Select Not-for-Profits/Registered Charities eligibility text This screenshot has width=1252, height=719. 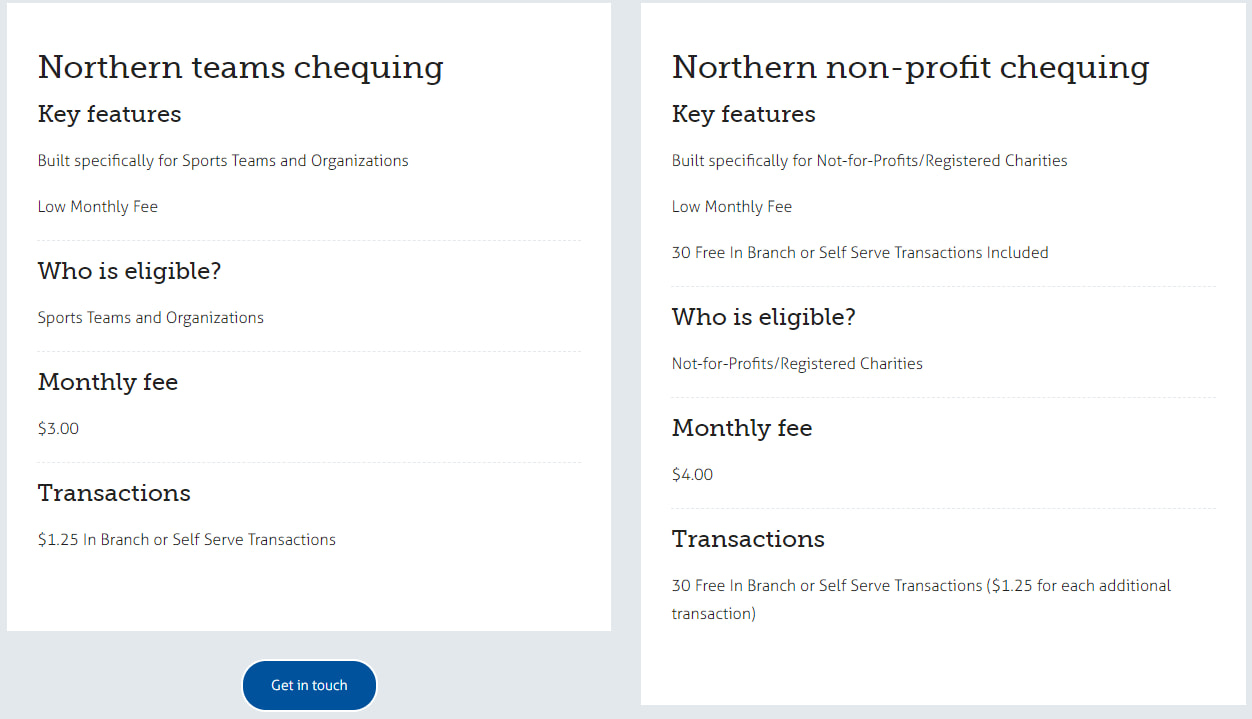[797, 363]
